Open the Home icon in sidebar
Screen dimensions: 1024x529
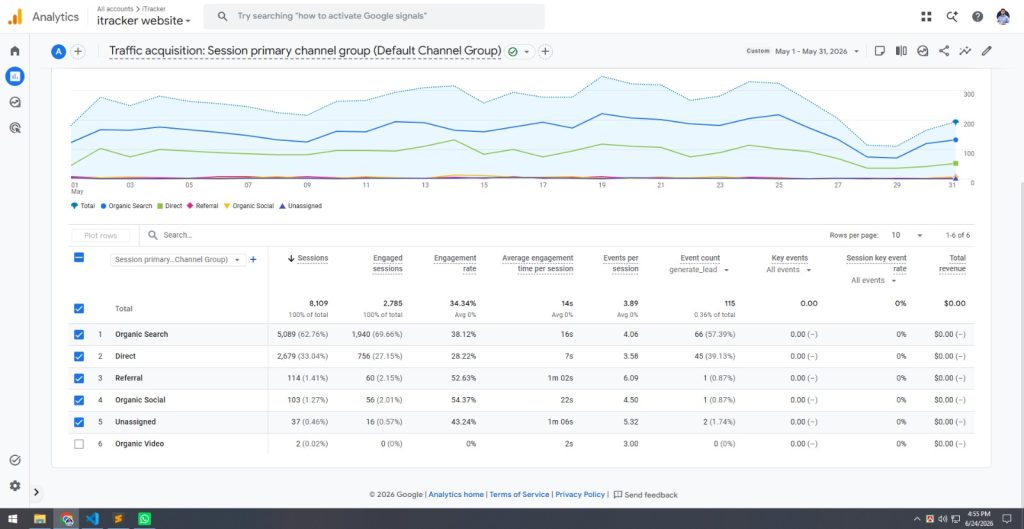[x=15, y=51]
